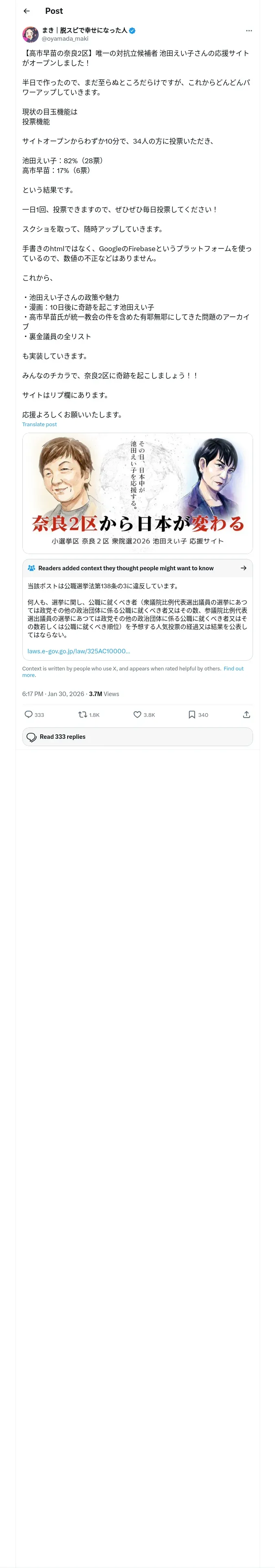Bookmark this post
This screenshot has width=275, height=1568.
point(191,714)
